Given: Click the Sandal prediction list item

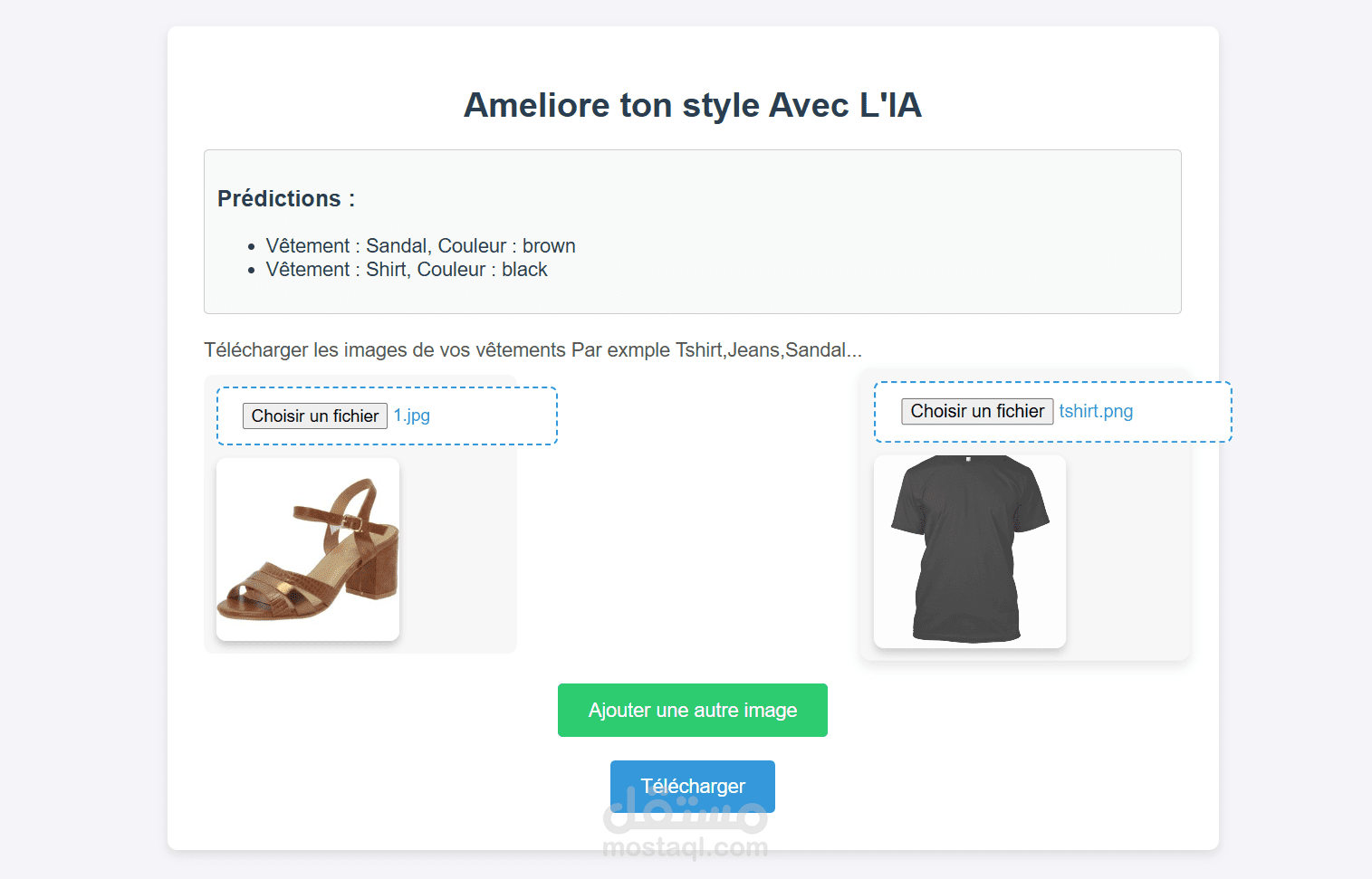Looking at the screenshot, I should point(420,246).
